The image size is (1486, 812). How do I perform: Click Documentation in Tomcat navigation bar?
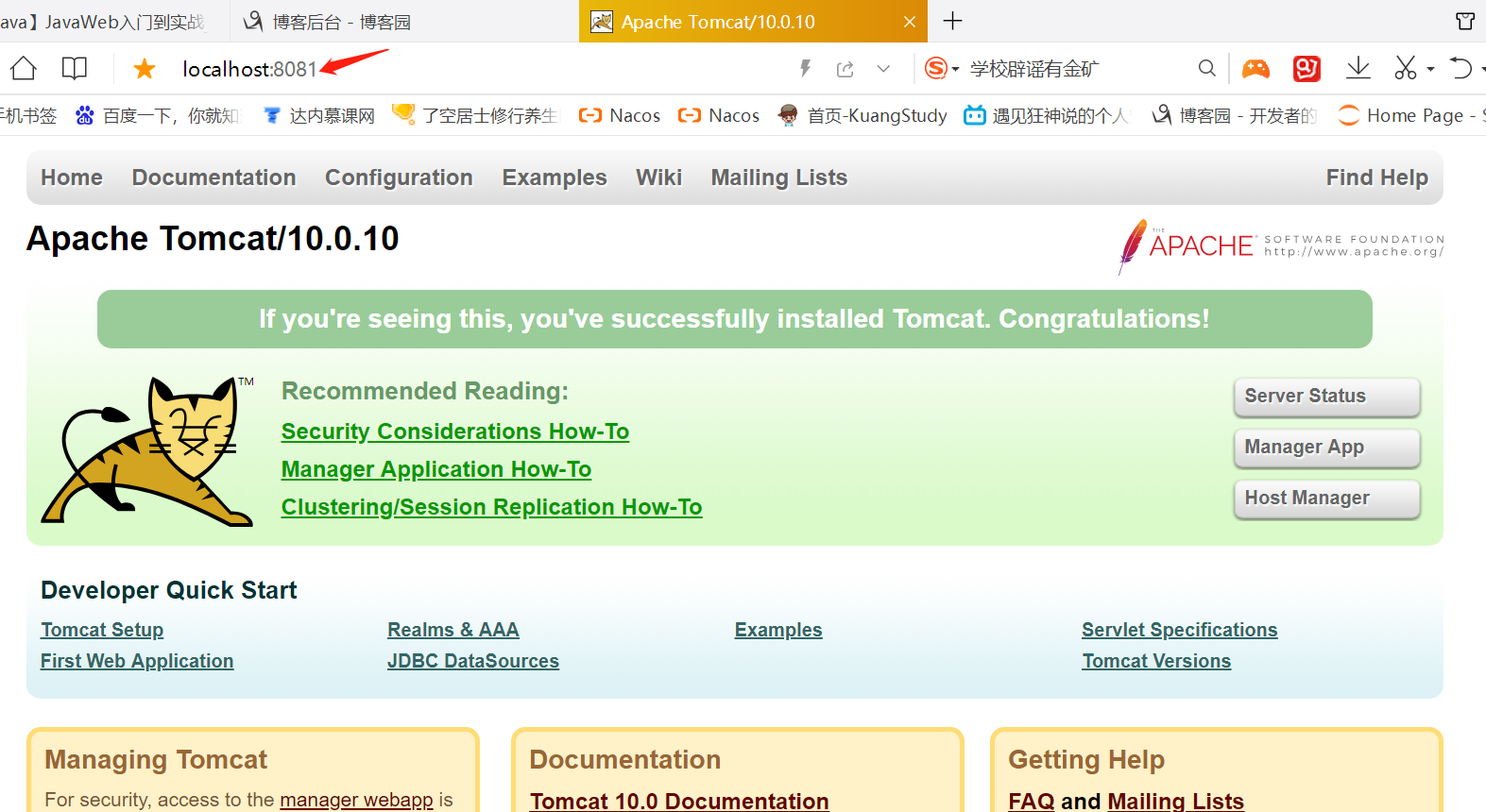coord(214,178)
